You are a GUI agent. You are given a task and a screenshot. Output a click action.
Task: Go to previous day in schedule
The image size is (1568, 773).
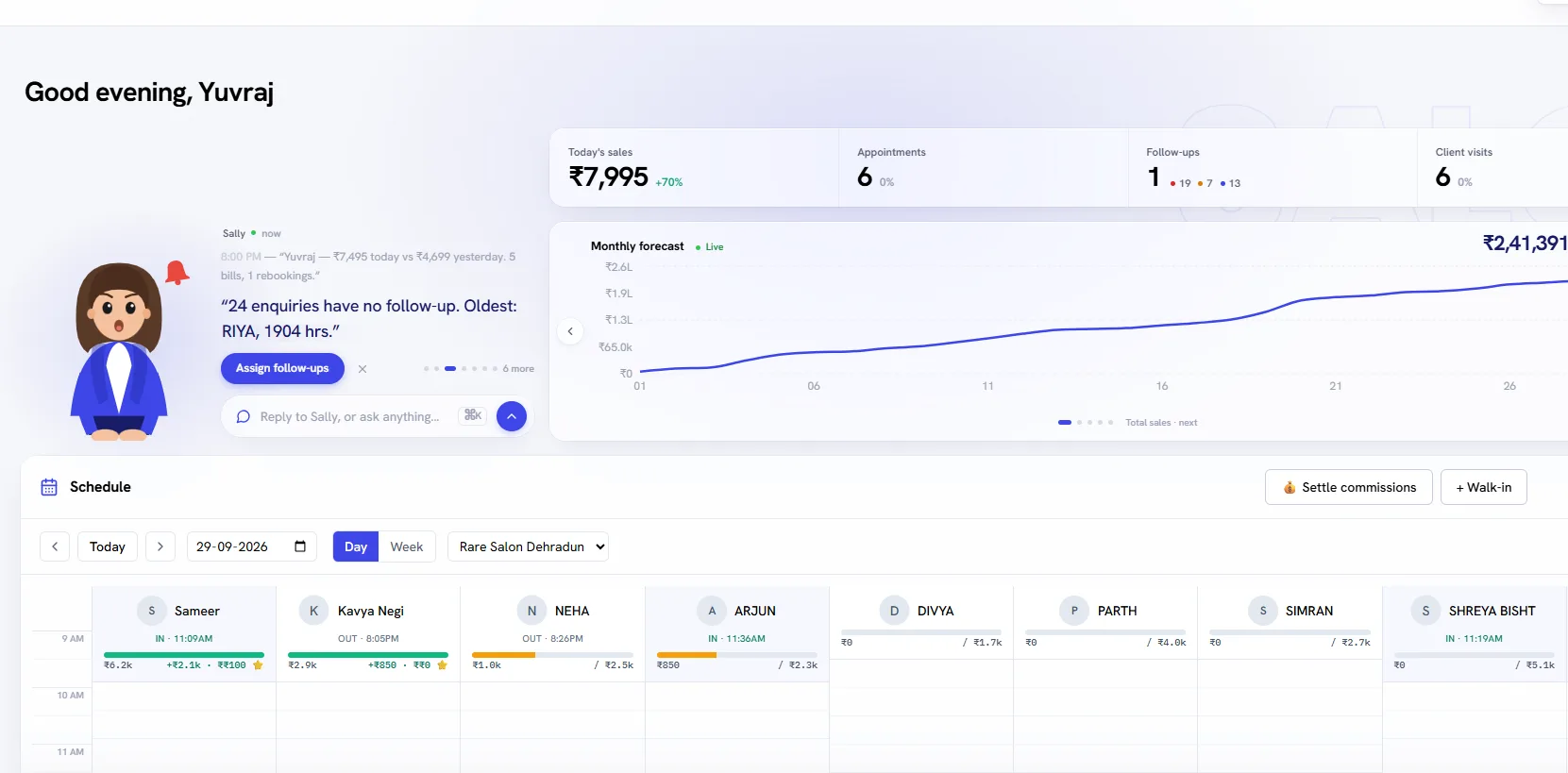[55, 546]
